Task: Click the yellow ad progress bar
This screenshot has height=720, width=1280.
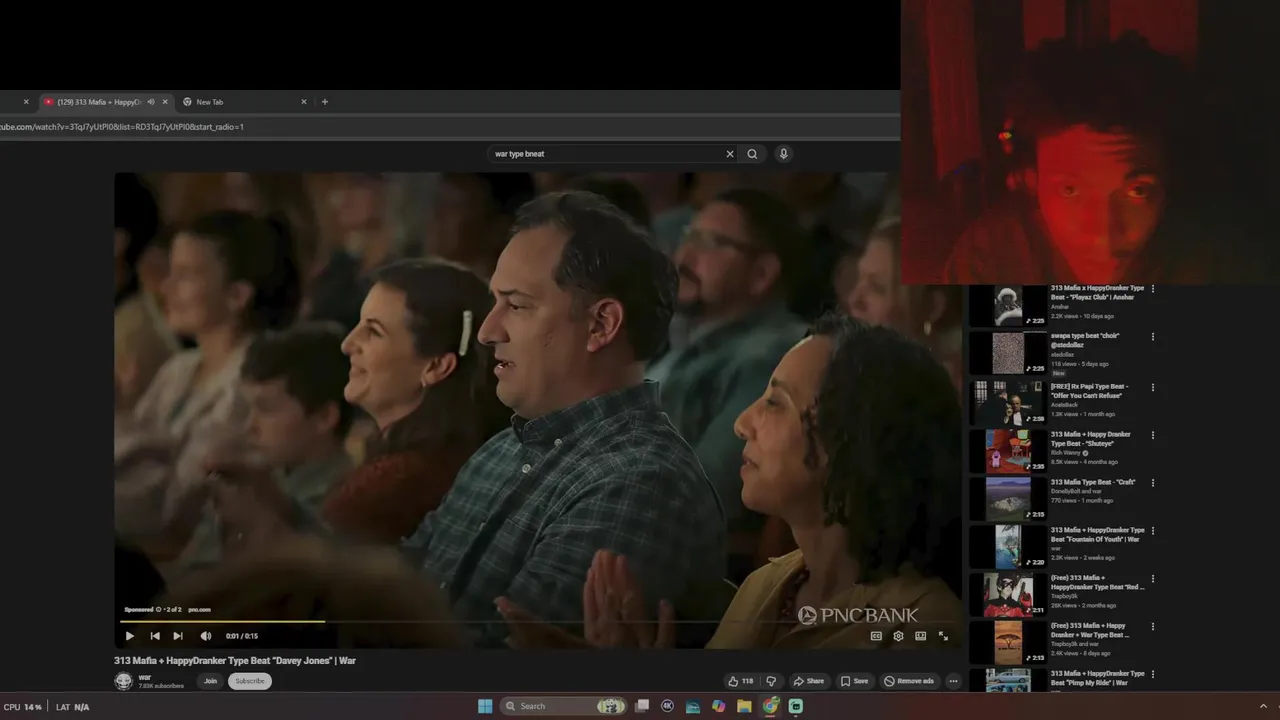Action: 222,621
